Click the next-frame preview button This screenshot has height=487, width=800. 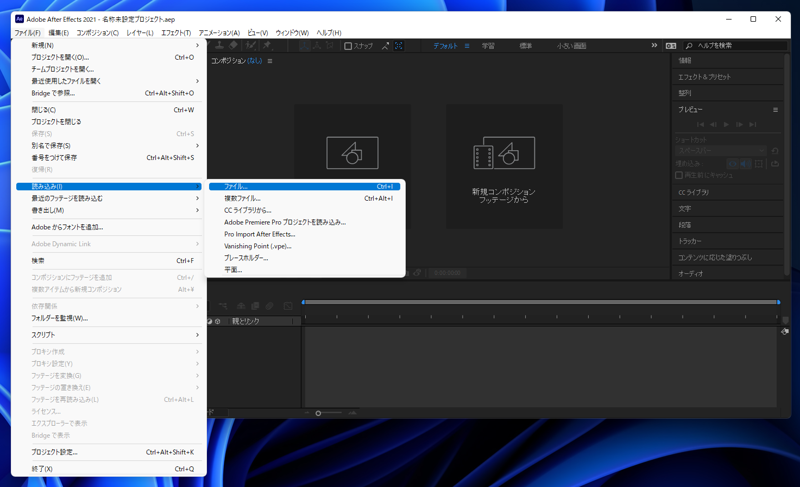(739, 124)
